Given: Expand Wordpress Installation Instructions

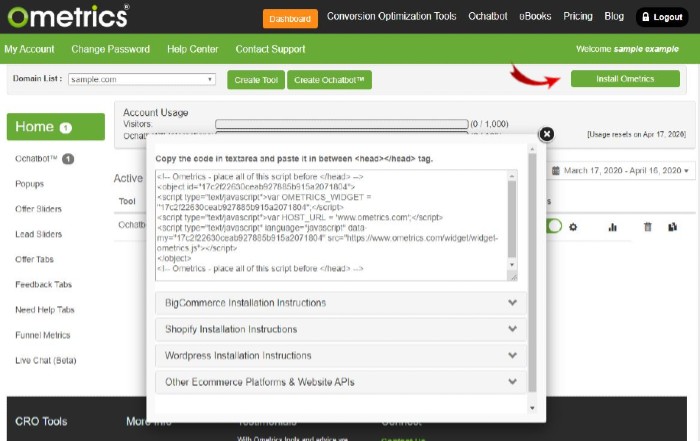Looking at the screenshot, I should click(x=341, y=355).
